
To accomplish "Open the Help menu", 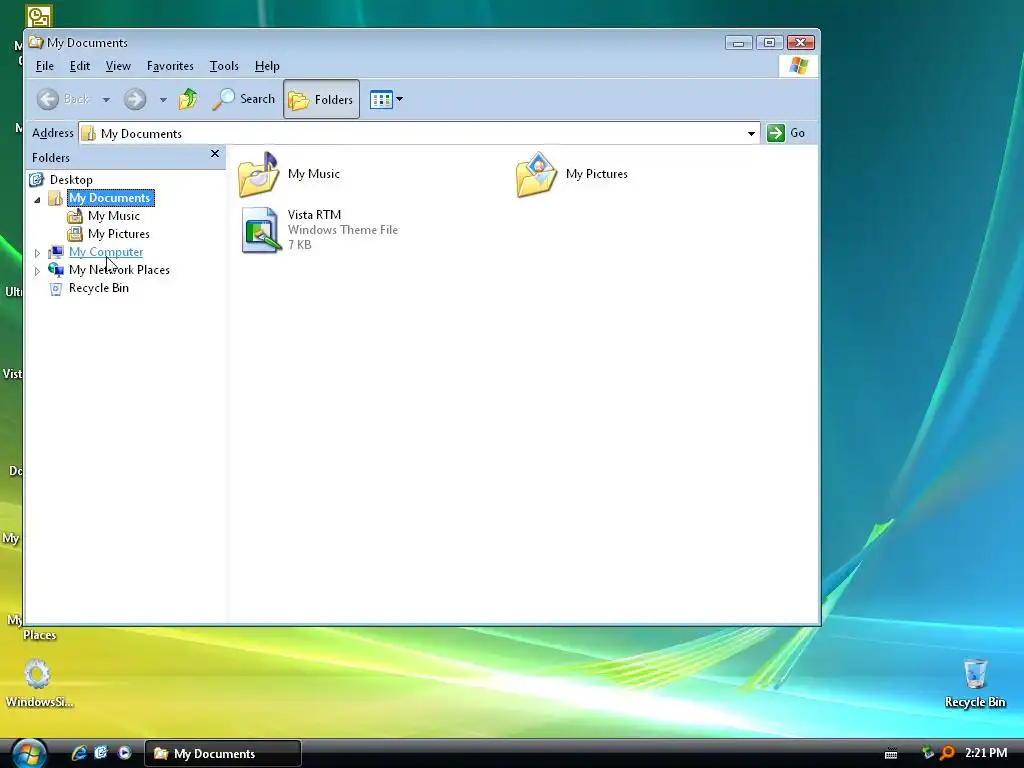I will point(267,66).
